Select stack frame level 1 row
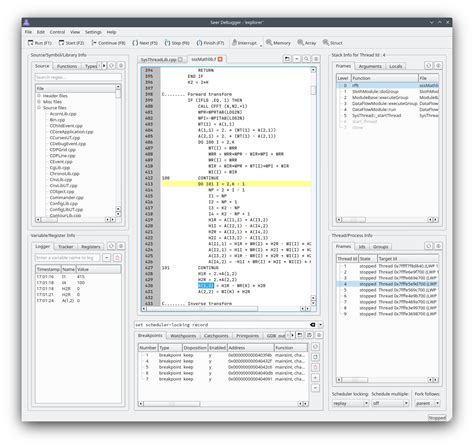The height and width of the screenshot is (447, 474). point(387,91)
